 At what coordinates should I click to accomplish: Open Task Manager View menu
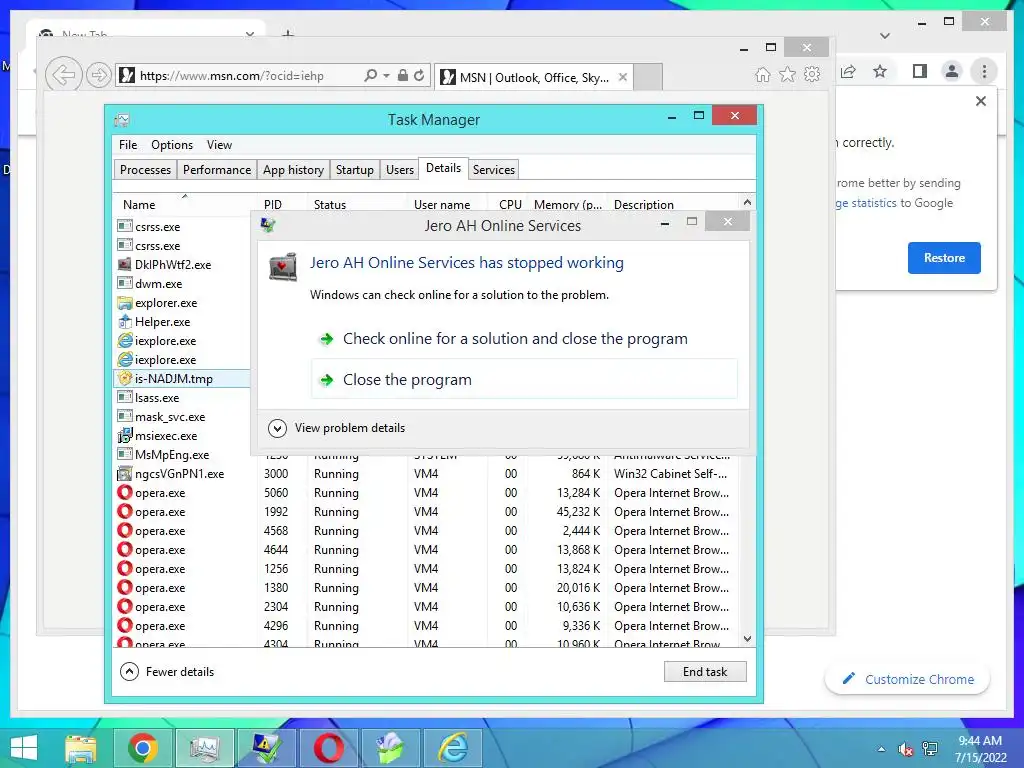[219, 145]
